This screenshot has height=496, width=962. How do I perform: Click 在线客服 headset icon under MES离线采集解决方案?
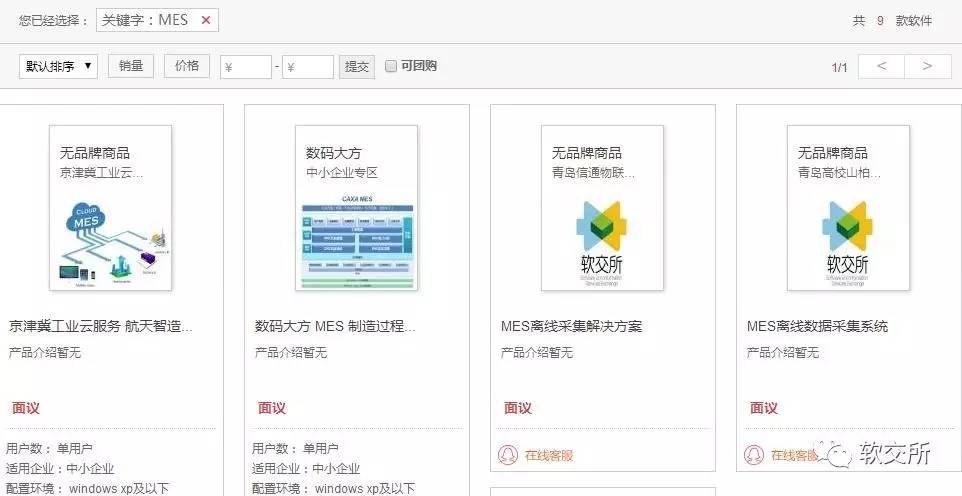coord(508,455)
